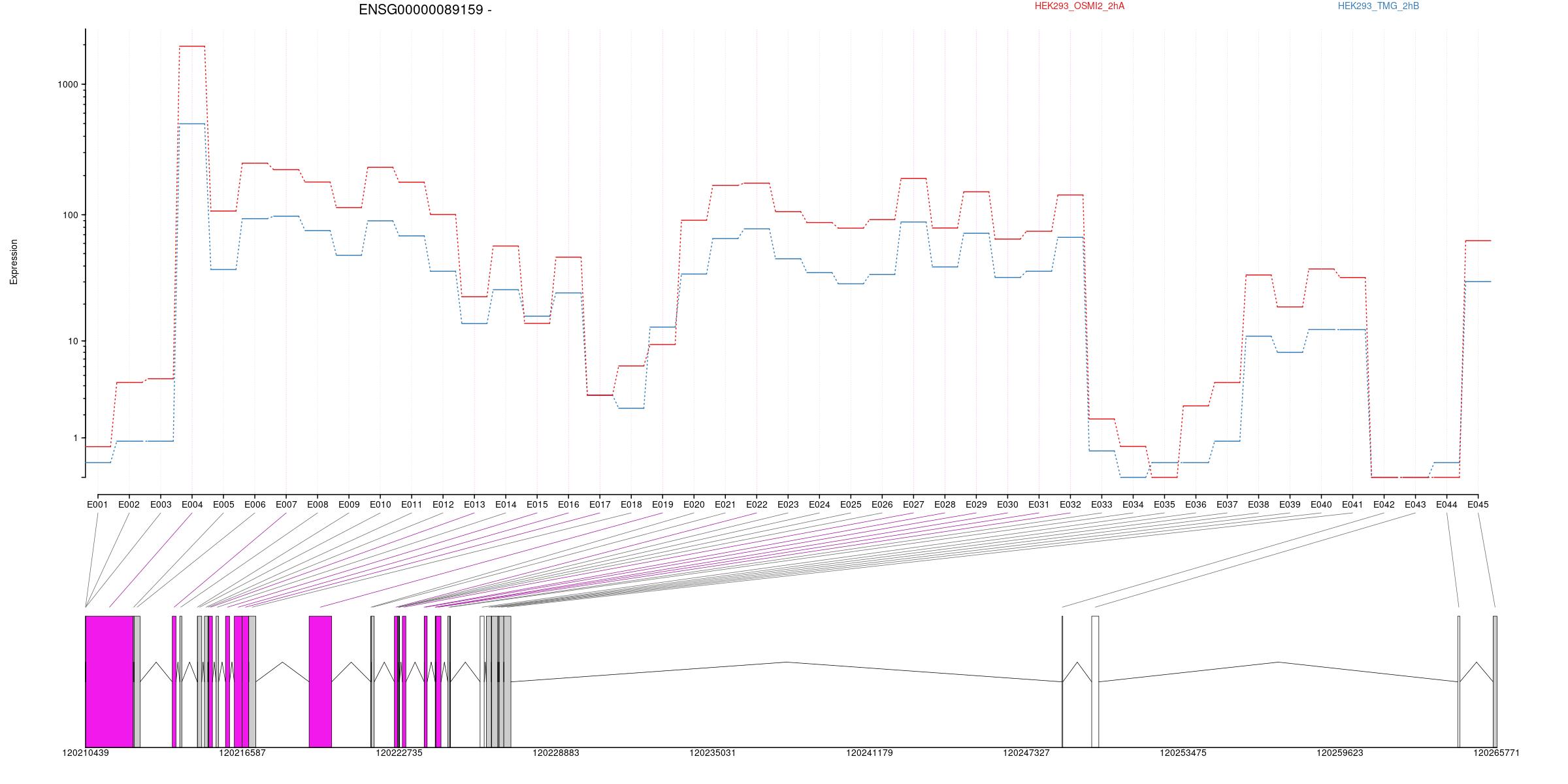Click exon label E031
Image resolution: width=1568 pixels, height=784 pixels.
coord(1039,504)
